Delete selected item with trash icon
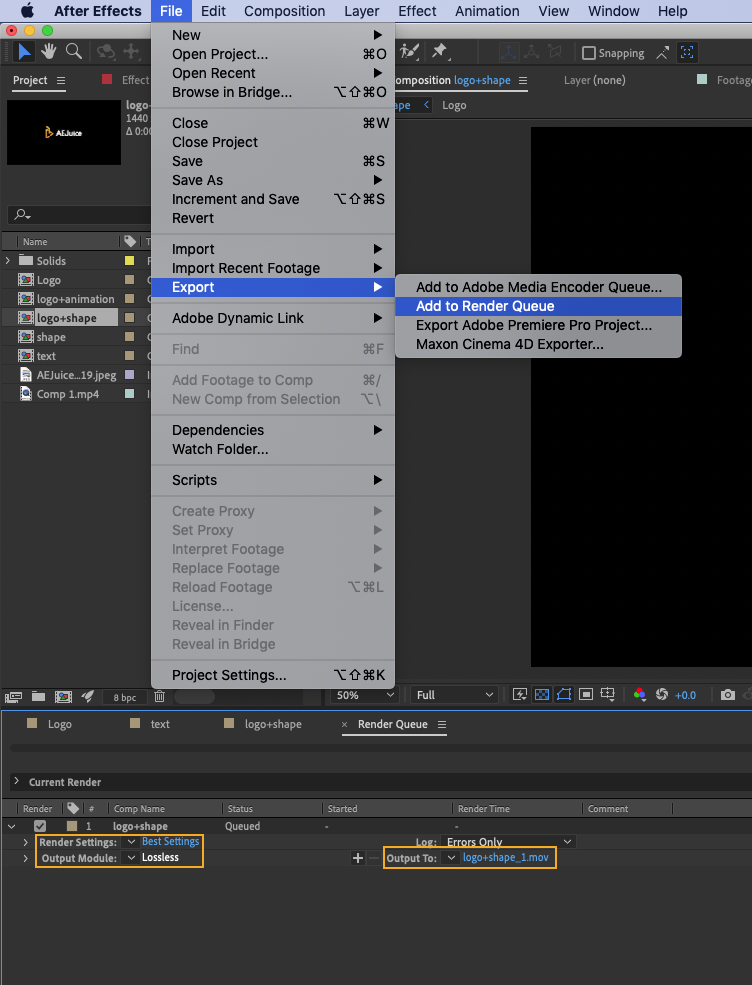The height and width of the screenshot is (985, 752). coord(158,696)
